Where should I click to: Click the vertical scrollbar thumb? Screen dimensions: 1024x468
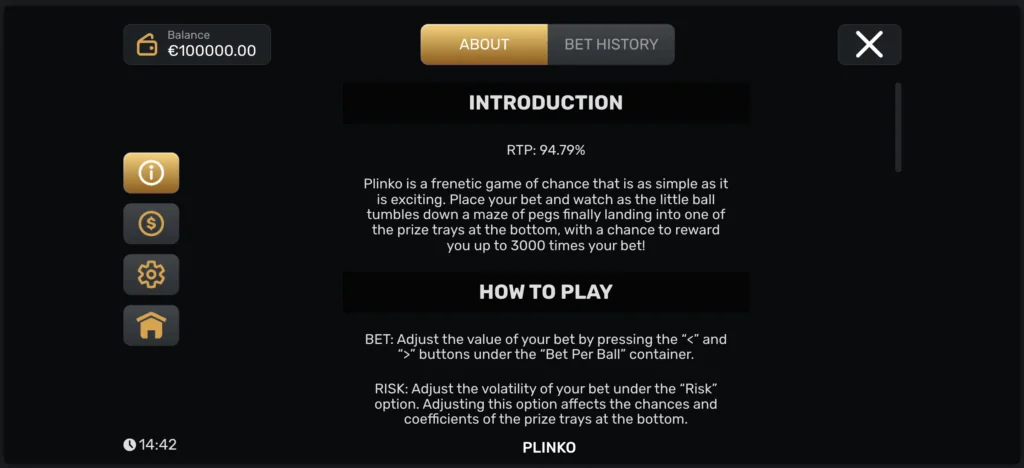898,127
